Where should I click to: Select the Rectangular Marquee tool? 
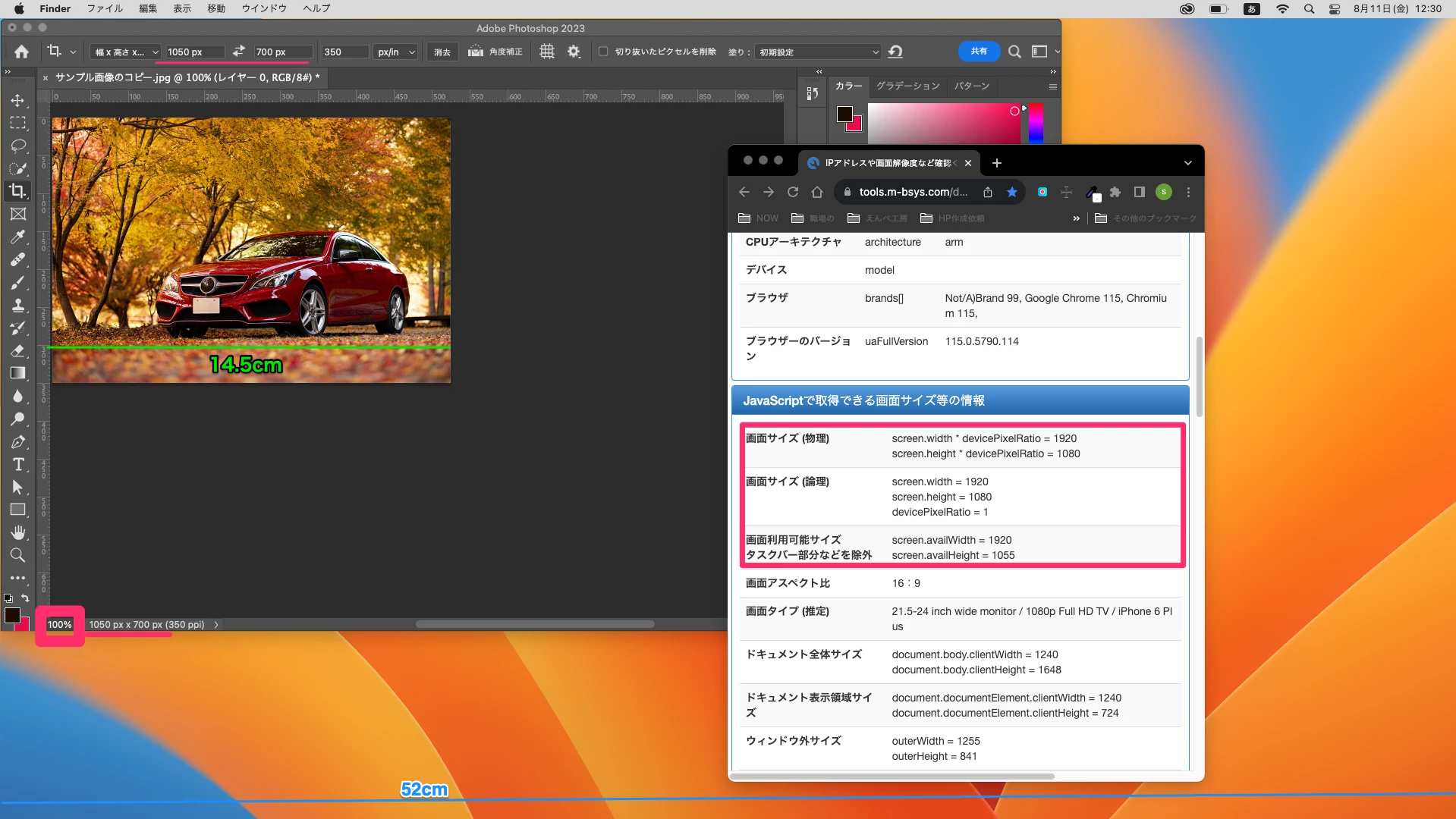pyautogui.click(x=17, y=123)
